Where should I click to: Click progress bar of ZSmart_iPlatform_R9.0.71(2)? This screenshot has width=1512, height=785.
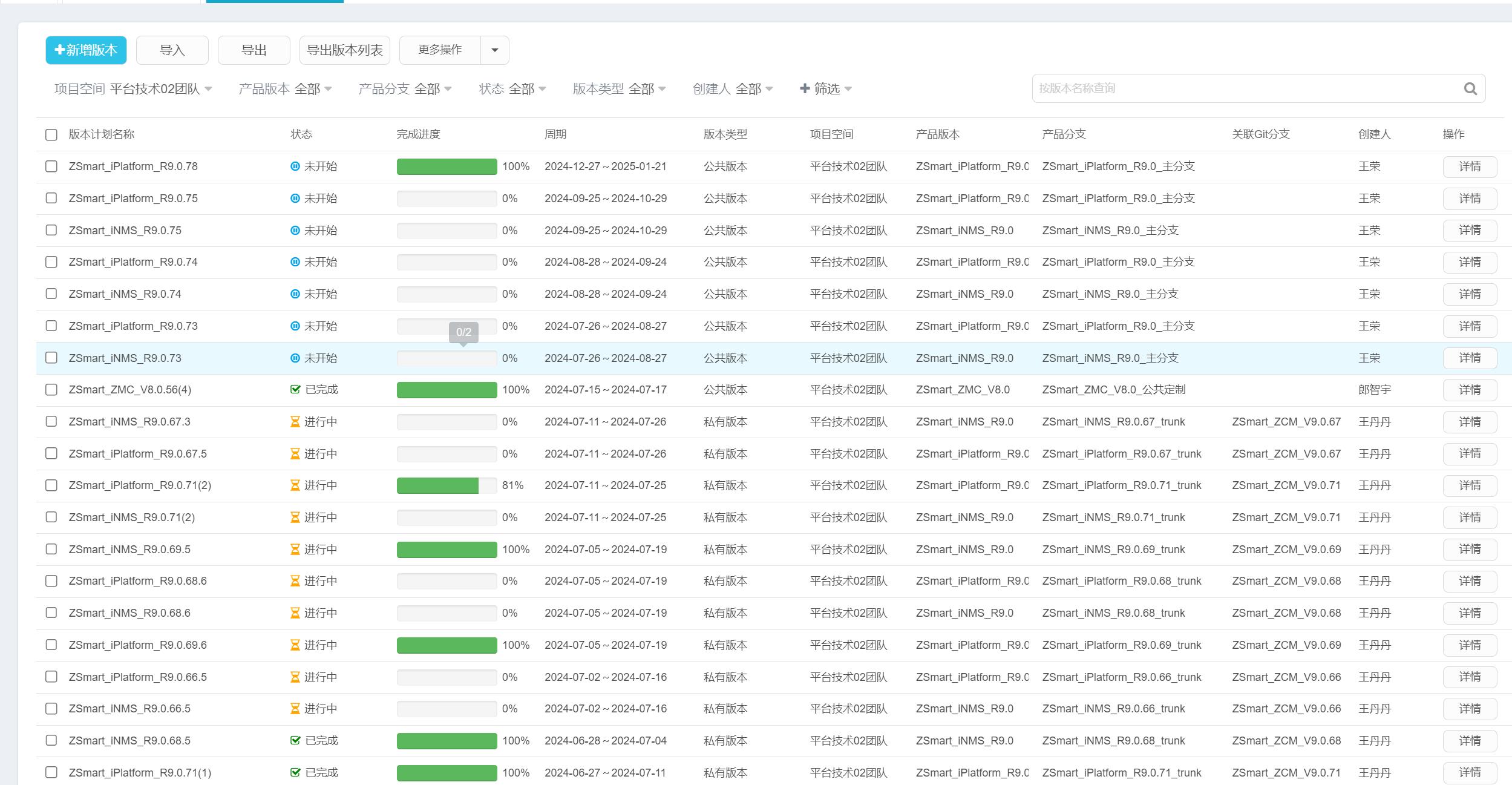pos(447,485)
